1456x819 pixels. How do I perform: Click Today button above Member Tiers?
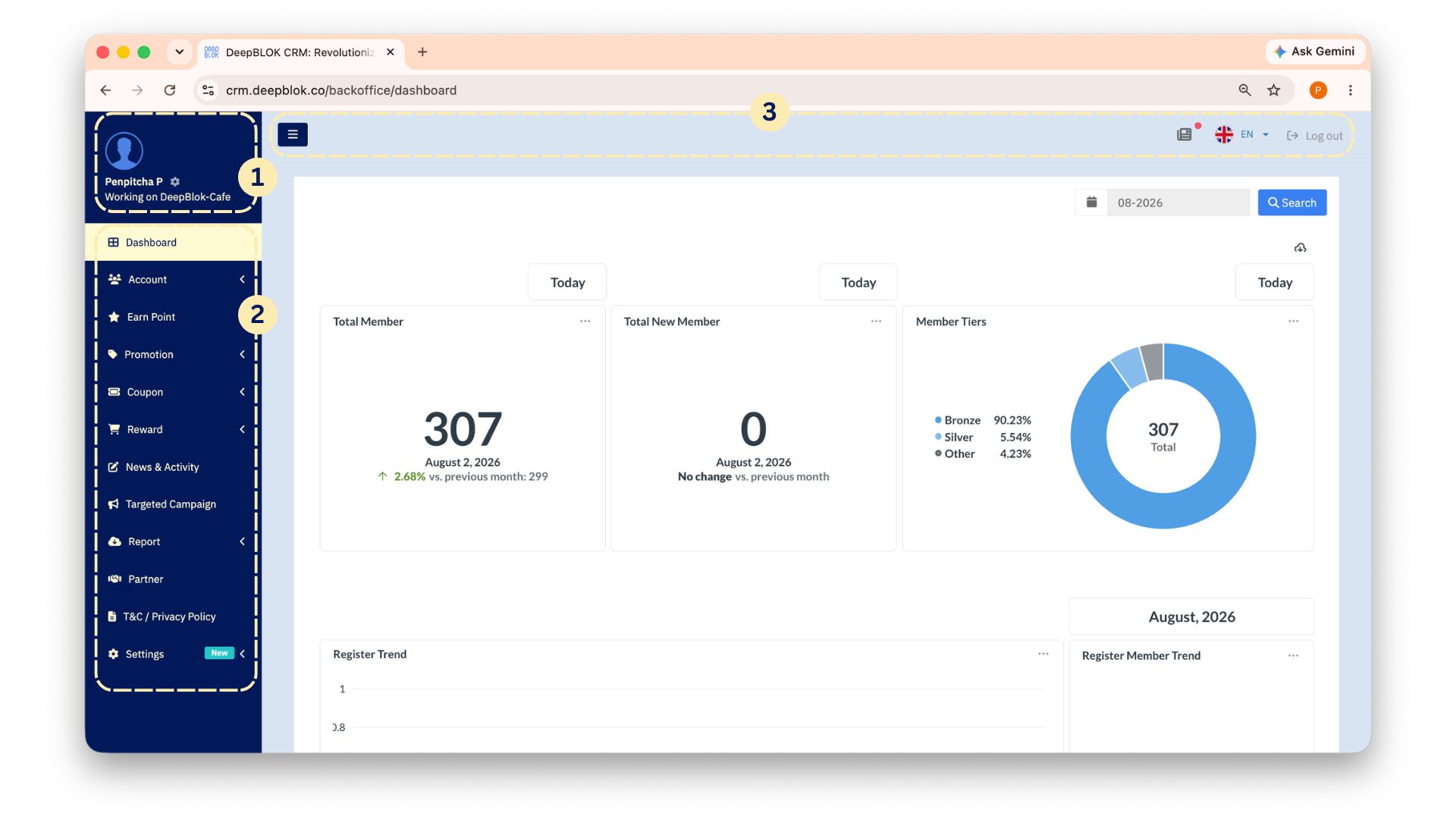(x=1275, y=282)
